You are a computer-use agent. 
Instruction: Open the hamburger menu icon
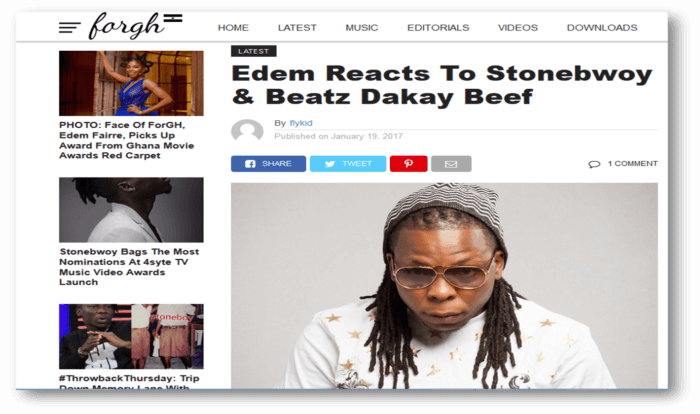click(70, 28)
